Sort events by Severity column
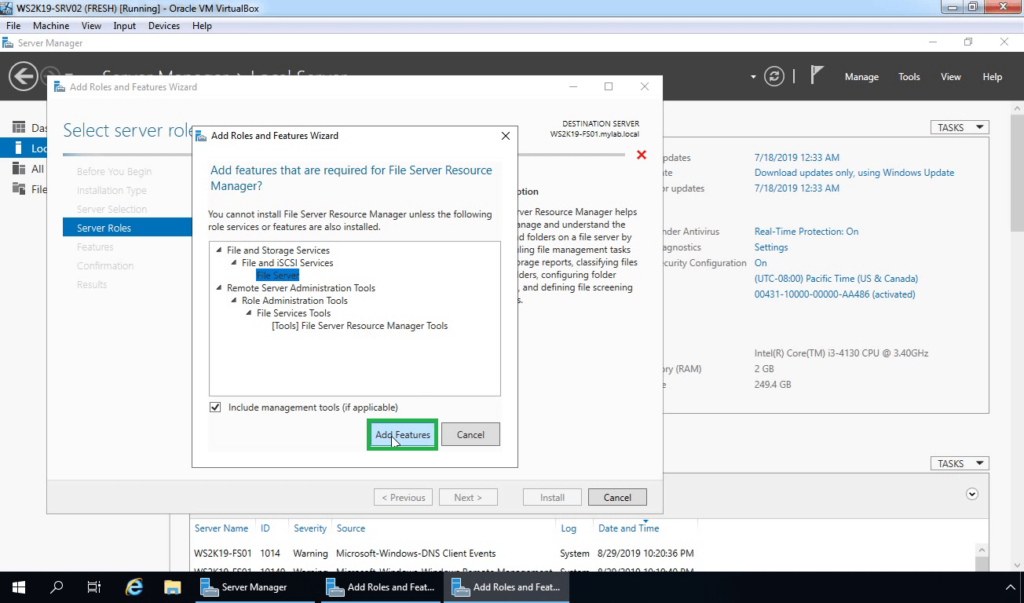The image size is (1024, 603). (x=310, y=528)
